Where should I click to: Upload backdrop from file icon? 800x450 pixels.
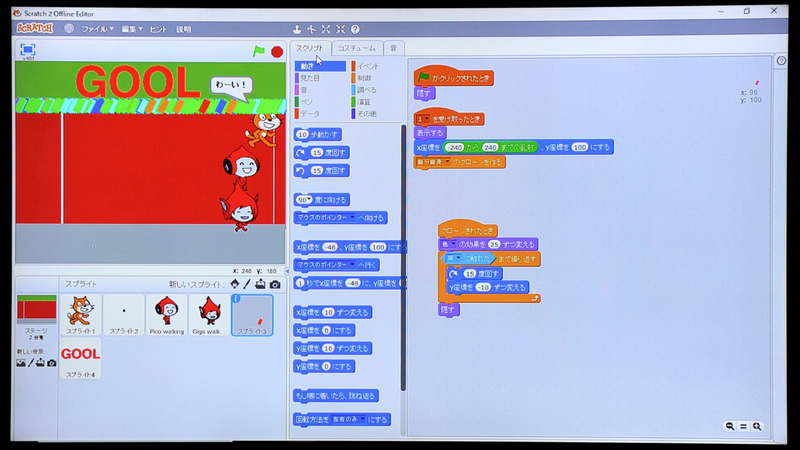[x=40, y=363]
